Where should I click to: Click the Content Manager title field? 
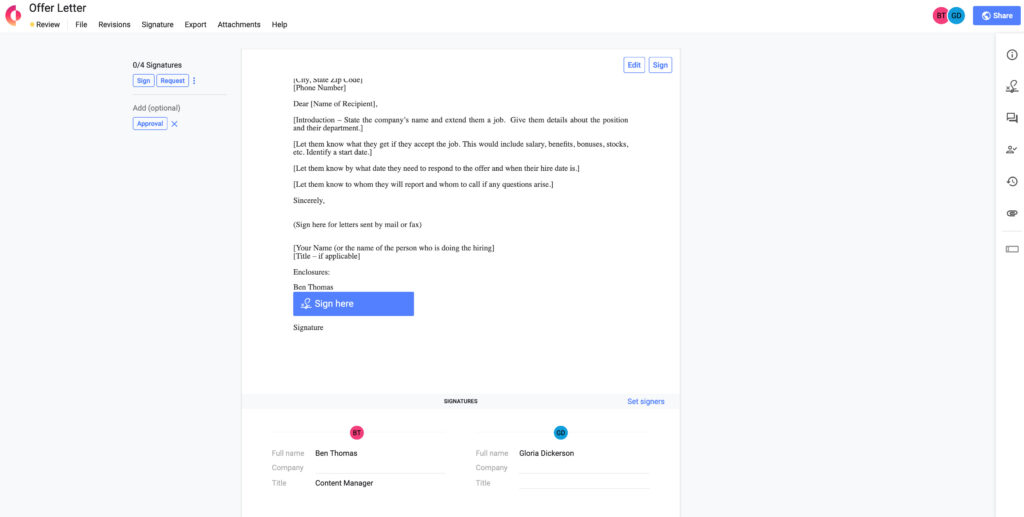[x=379, y=483]
